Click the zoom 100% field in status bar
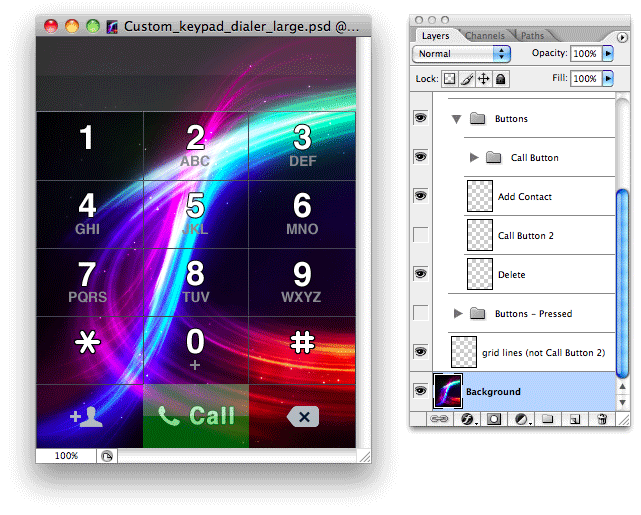The image size is (641, 515). [66, 456]
